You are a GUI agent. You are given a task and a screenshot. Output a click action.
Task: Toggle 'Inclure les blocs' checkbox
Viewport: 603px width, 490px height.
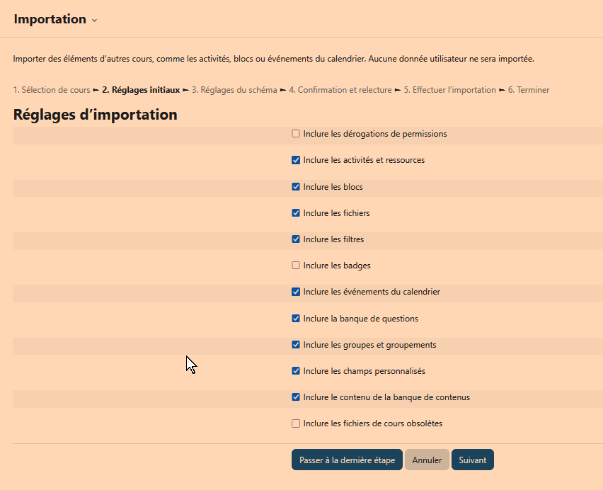(x=296, y=186)
